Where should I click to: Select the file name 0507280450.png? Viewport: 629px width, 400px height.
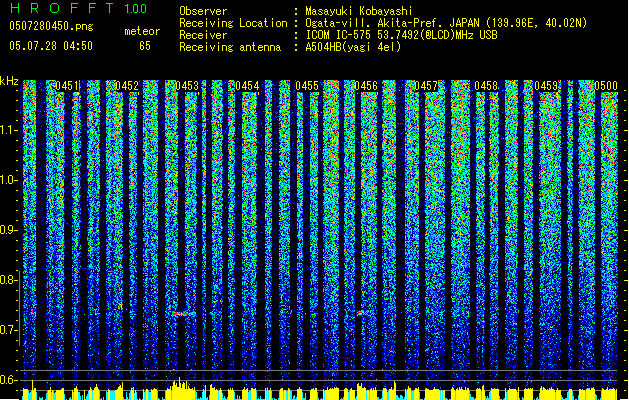pos(51,26)
